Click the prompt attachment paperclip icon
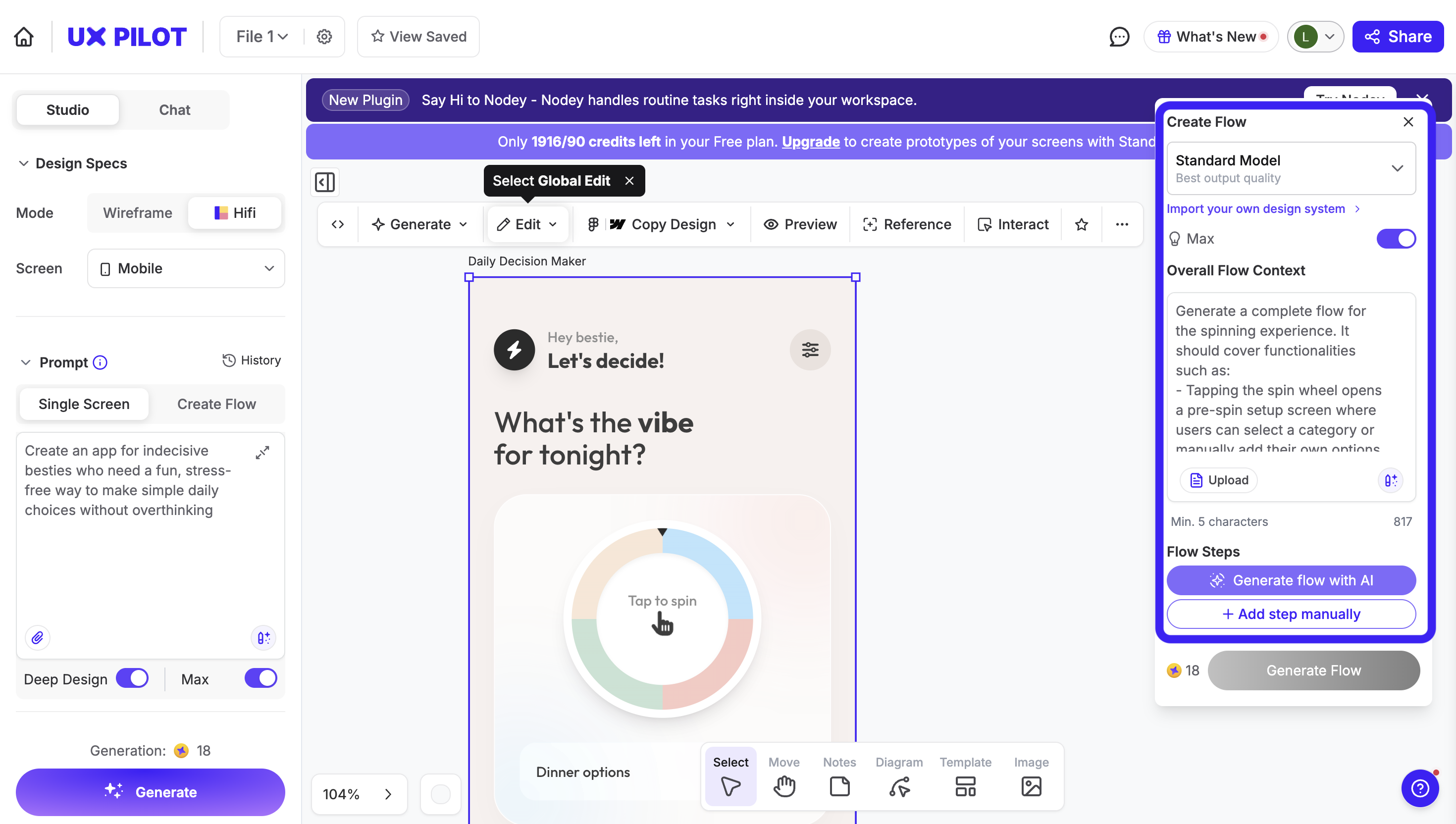 37,638
